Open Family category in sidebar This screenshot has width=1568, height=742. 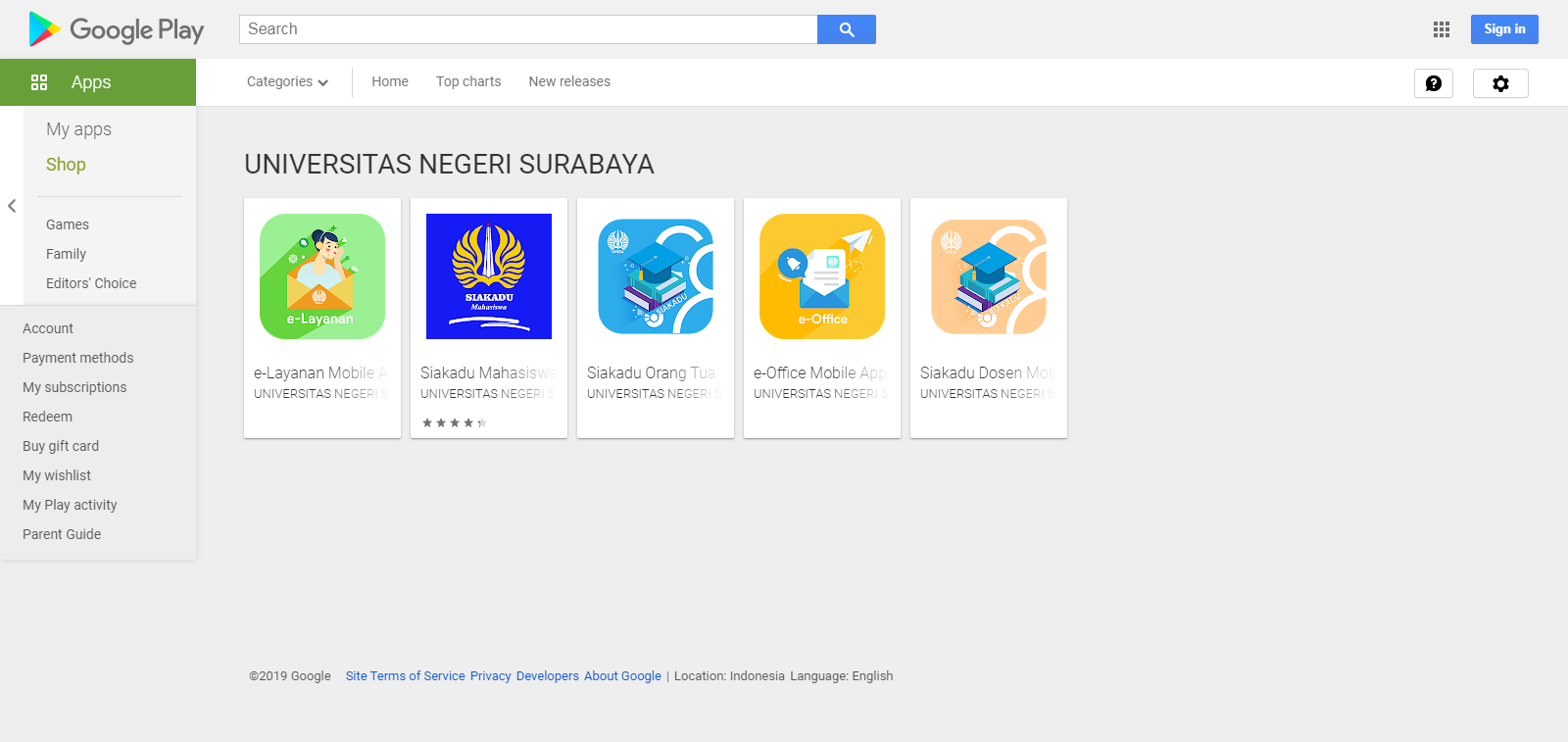pyautogui.click(x=66, y=254)
